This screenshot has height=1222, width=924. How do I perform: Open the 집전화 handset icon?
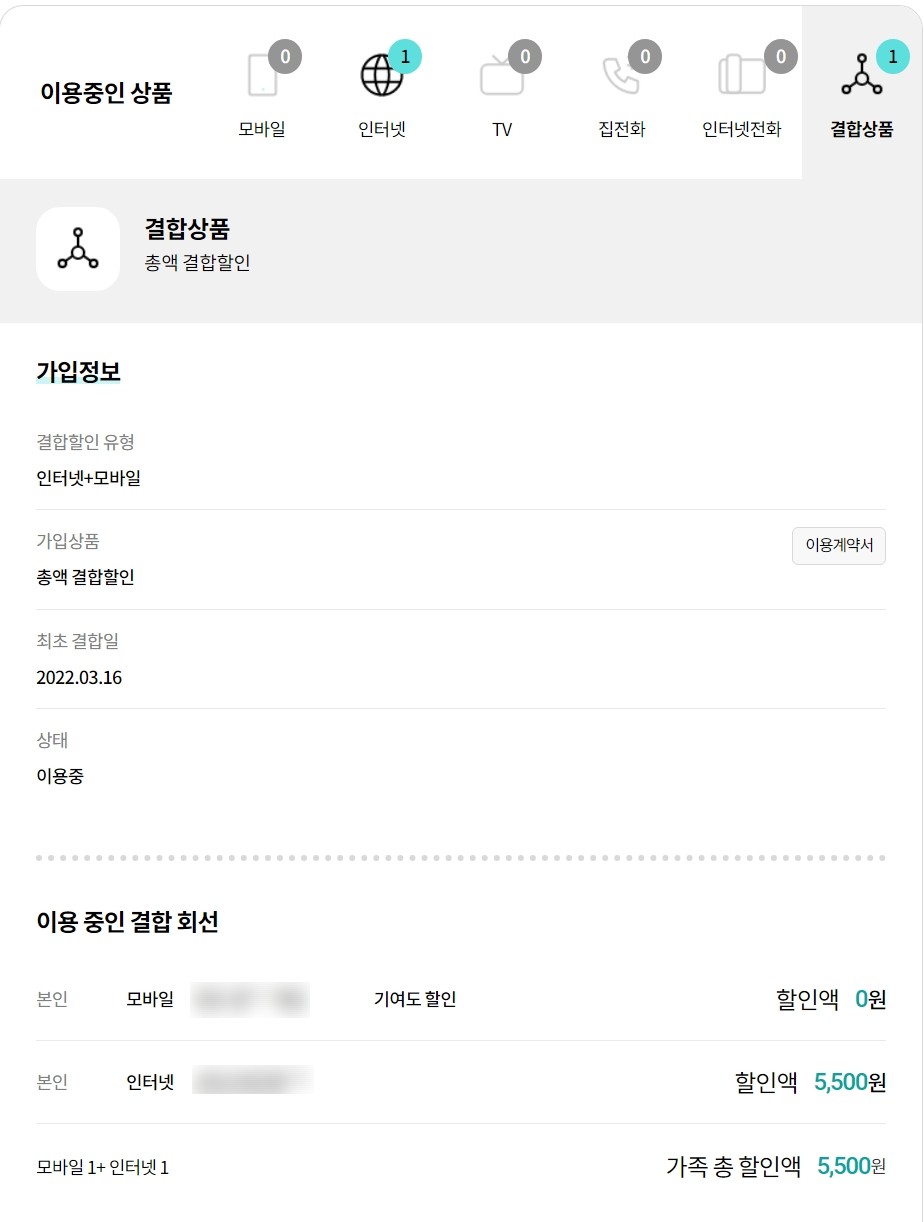pos(622,76)
